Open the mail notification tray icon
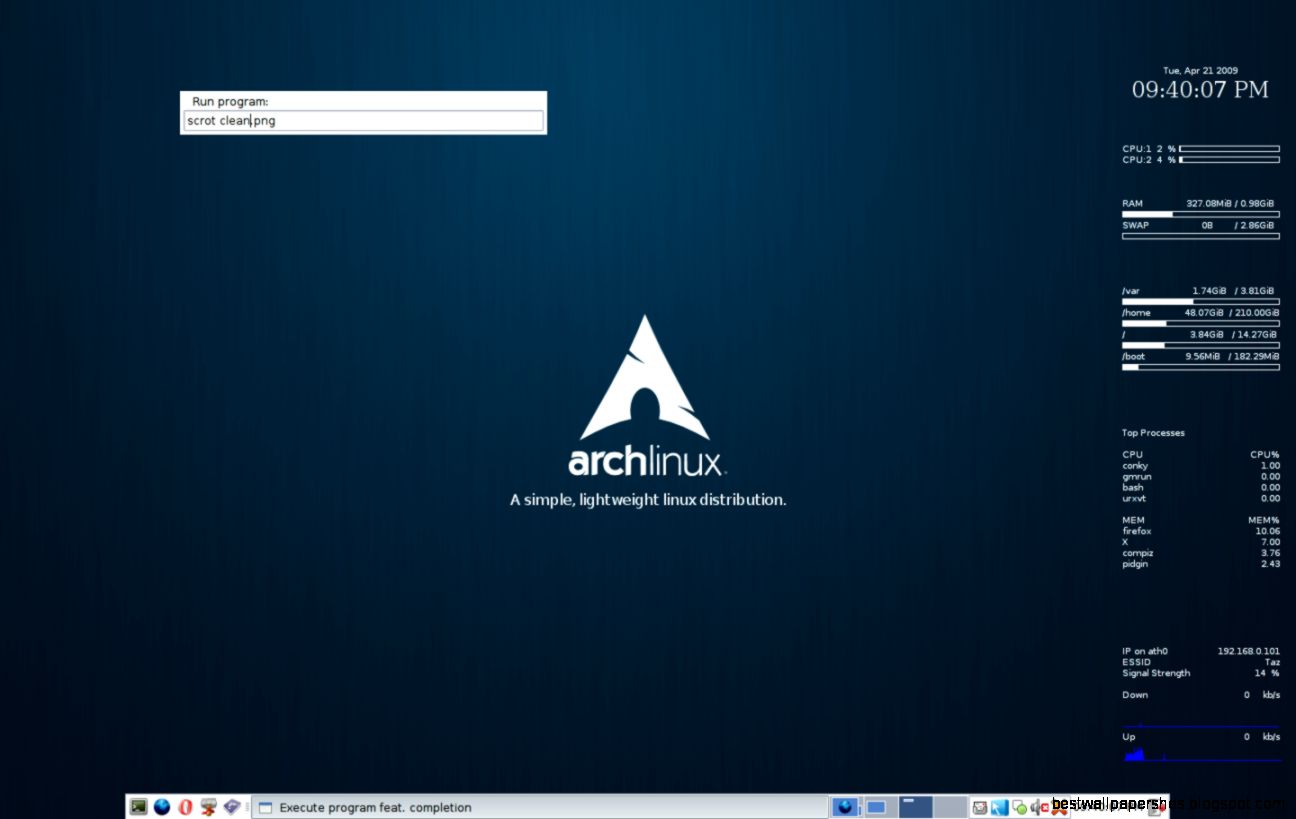Screen dimensions: 1296x819 [980, 807]
